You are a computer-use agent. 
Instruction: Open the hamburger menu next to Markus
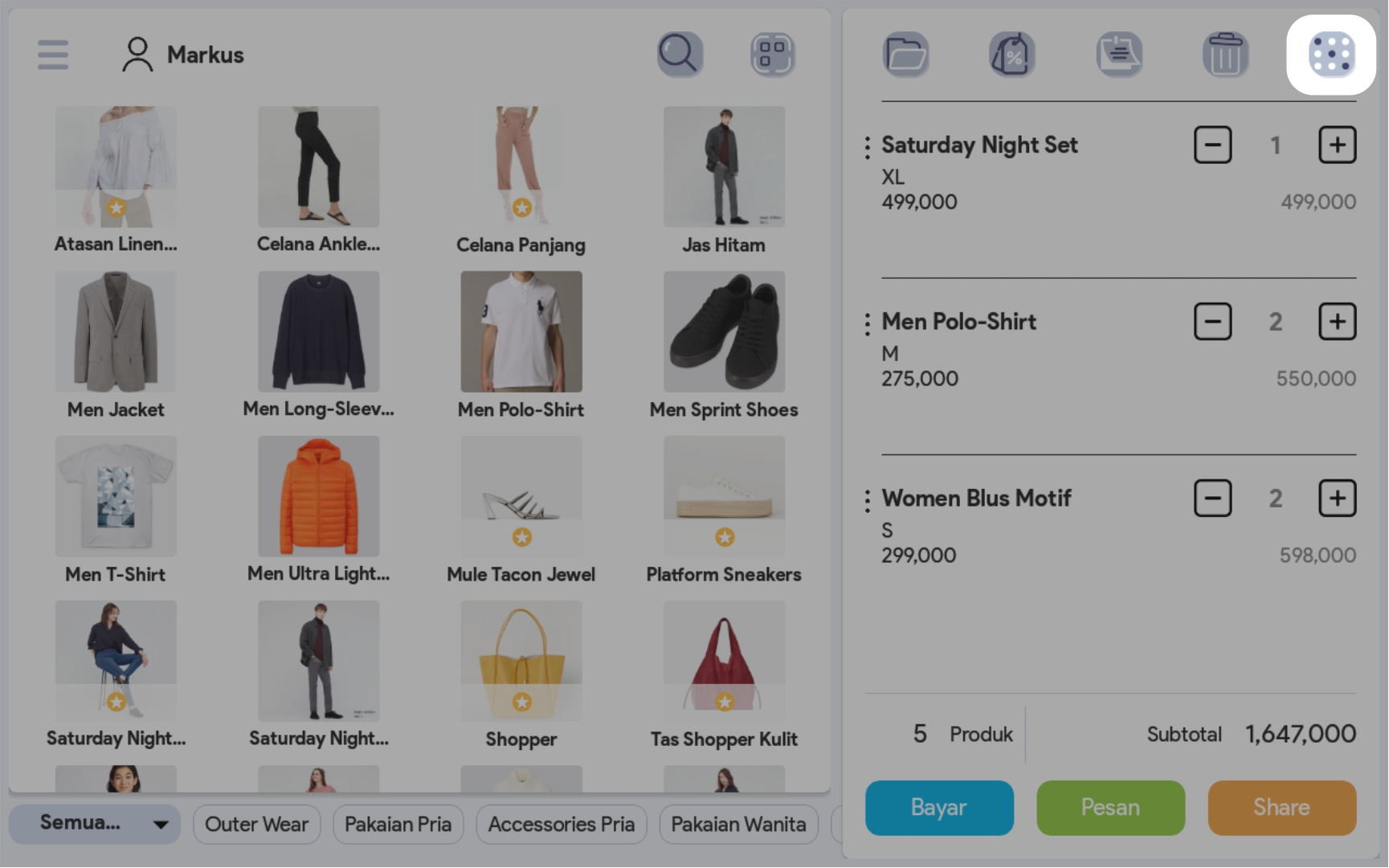point(53,55)
